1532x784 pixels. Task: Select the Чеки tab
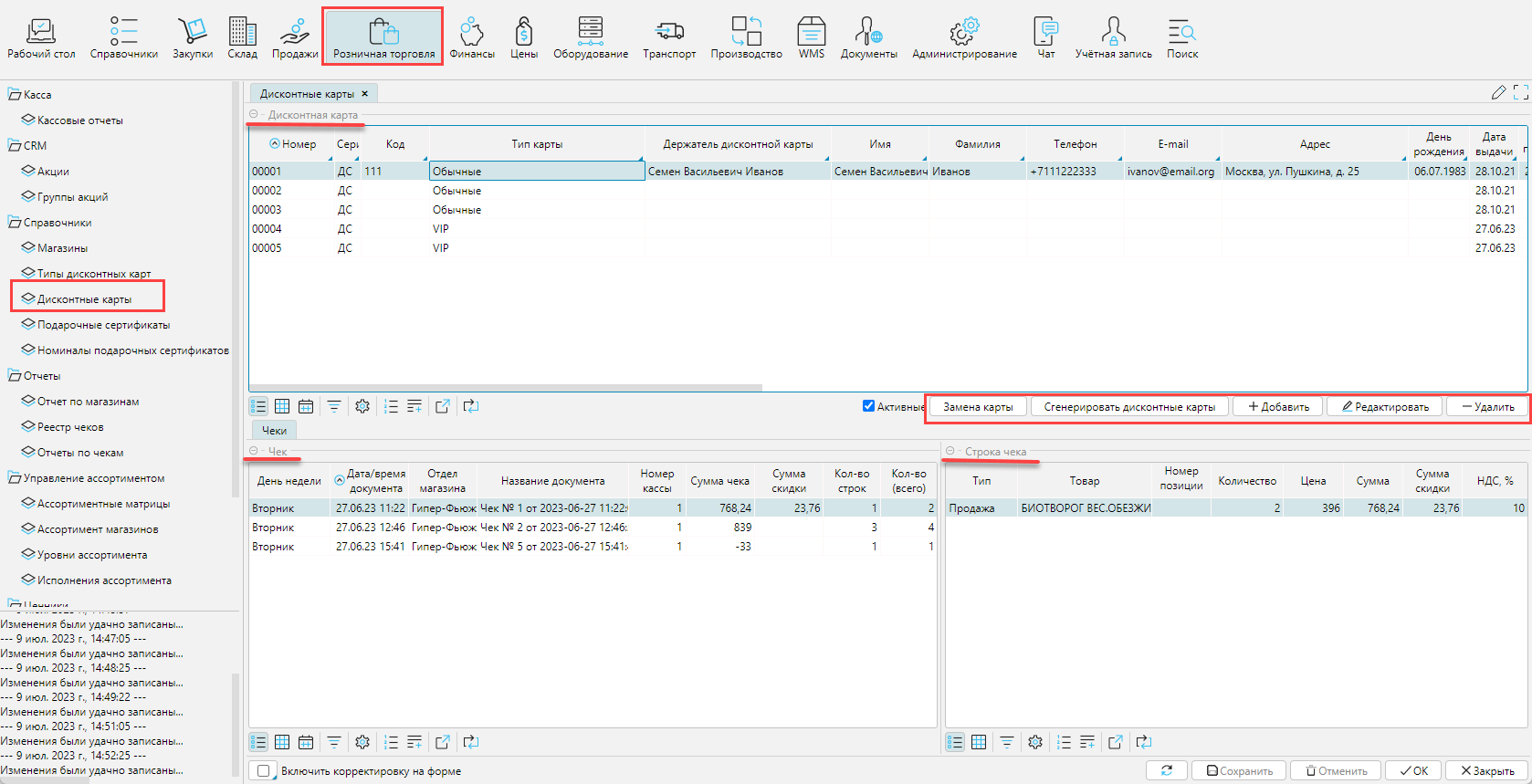(x=274, y=431)
